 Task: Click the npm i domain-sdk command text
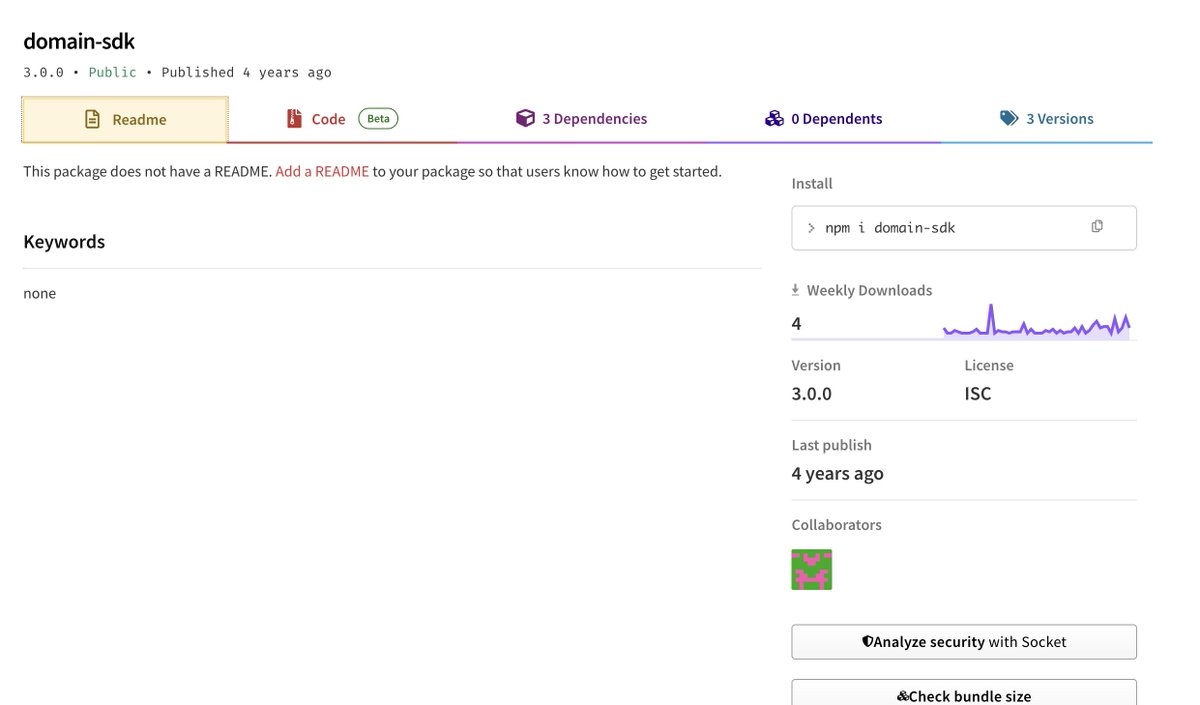(x=890, y=228)
